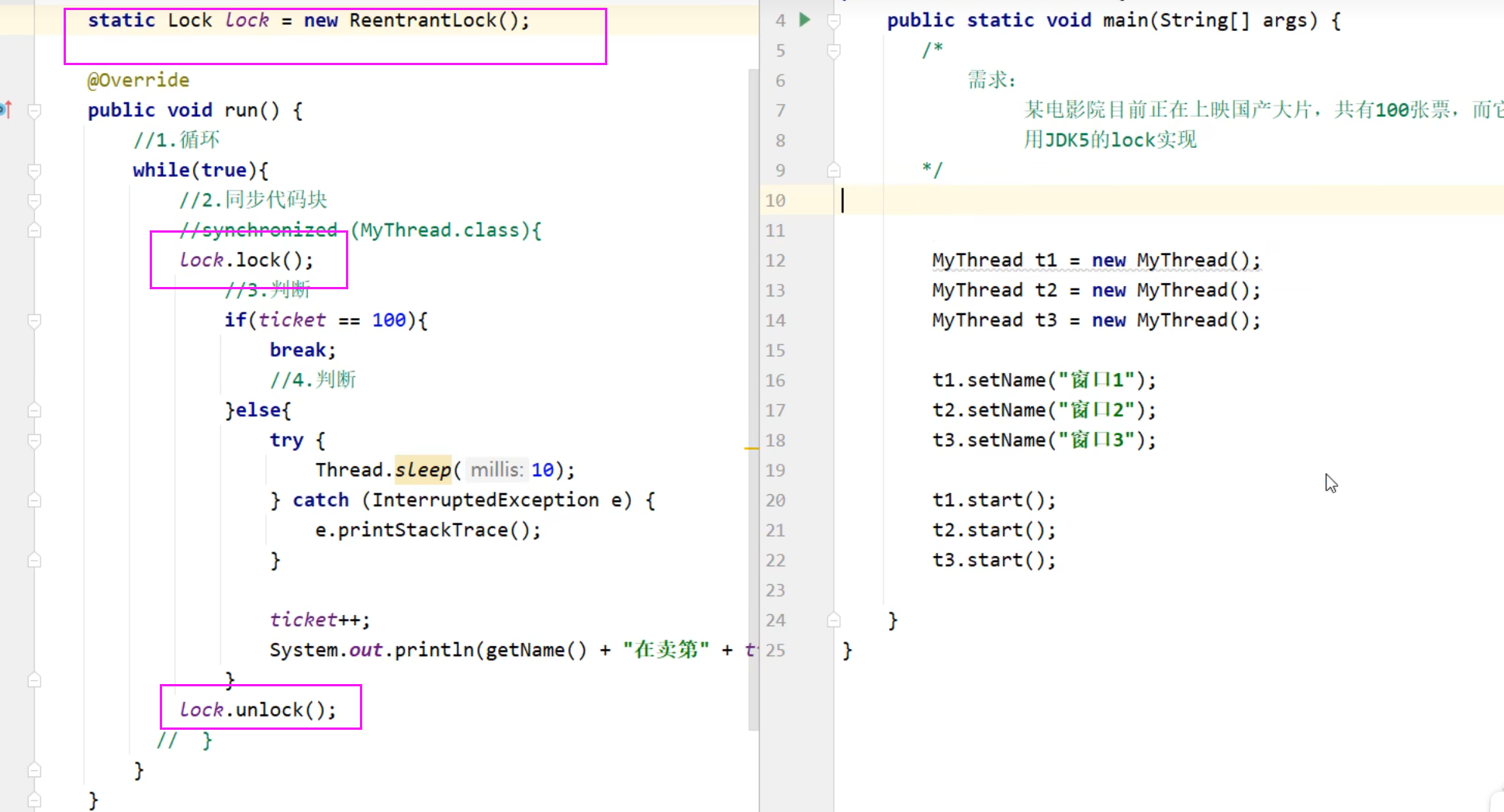The image size is (1504, 812).
Task: Click the end fold marker on line 24
Action: tap(834, 620)
